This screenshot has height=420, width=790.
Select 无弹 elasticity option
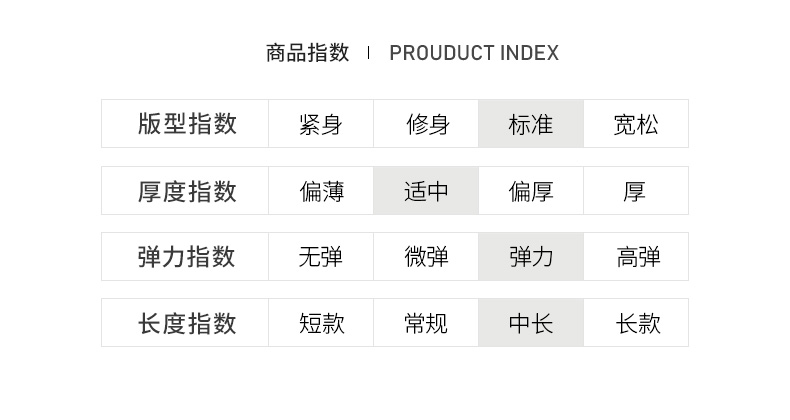pyautogui.click(x=320, y=257)
